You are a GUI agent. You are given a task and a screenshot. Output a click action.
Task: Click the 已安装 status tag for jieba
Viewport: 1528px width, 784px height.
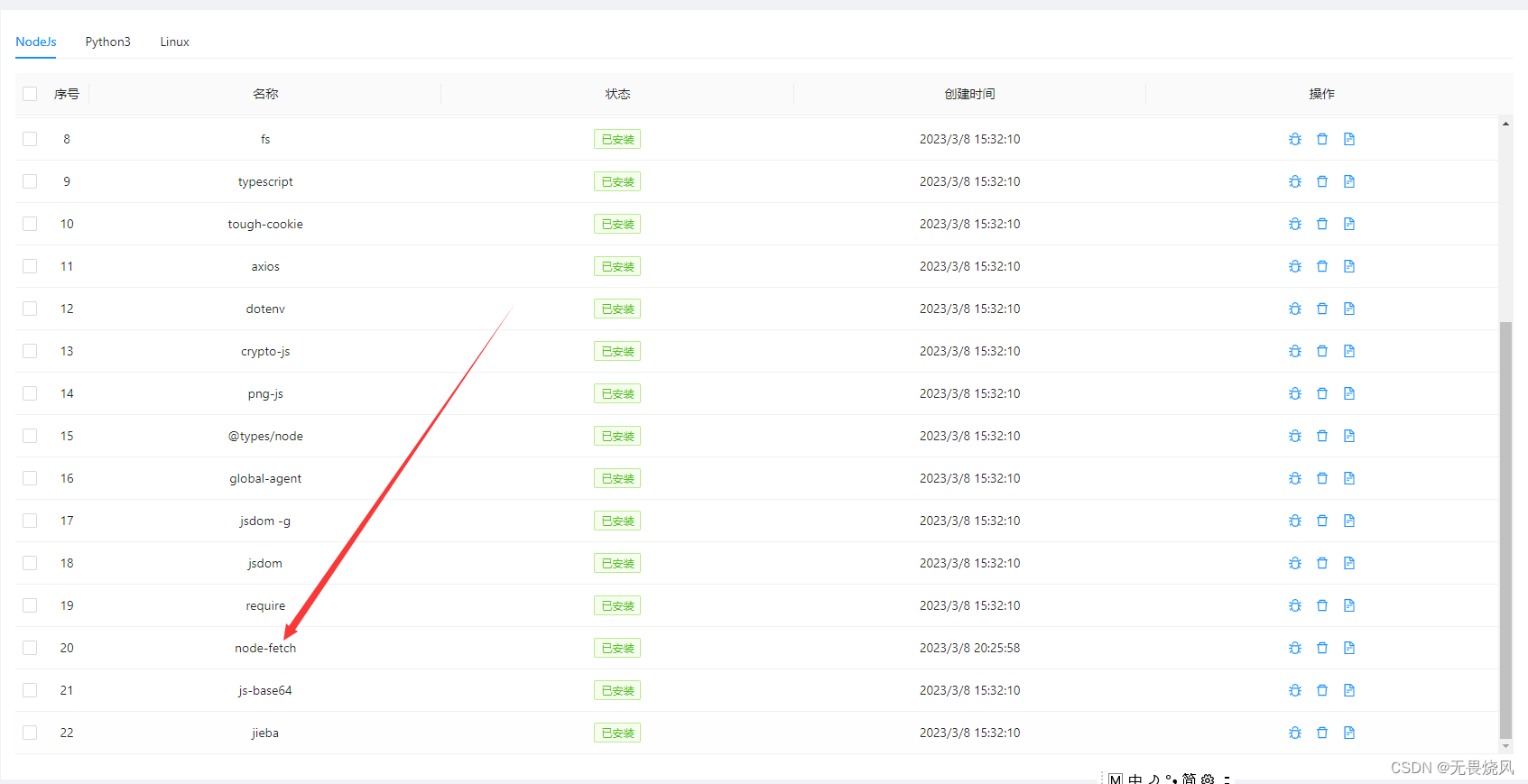pyautogui.click(x=617, y=733)
